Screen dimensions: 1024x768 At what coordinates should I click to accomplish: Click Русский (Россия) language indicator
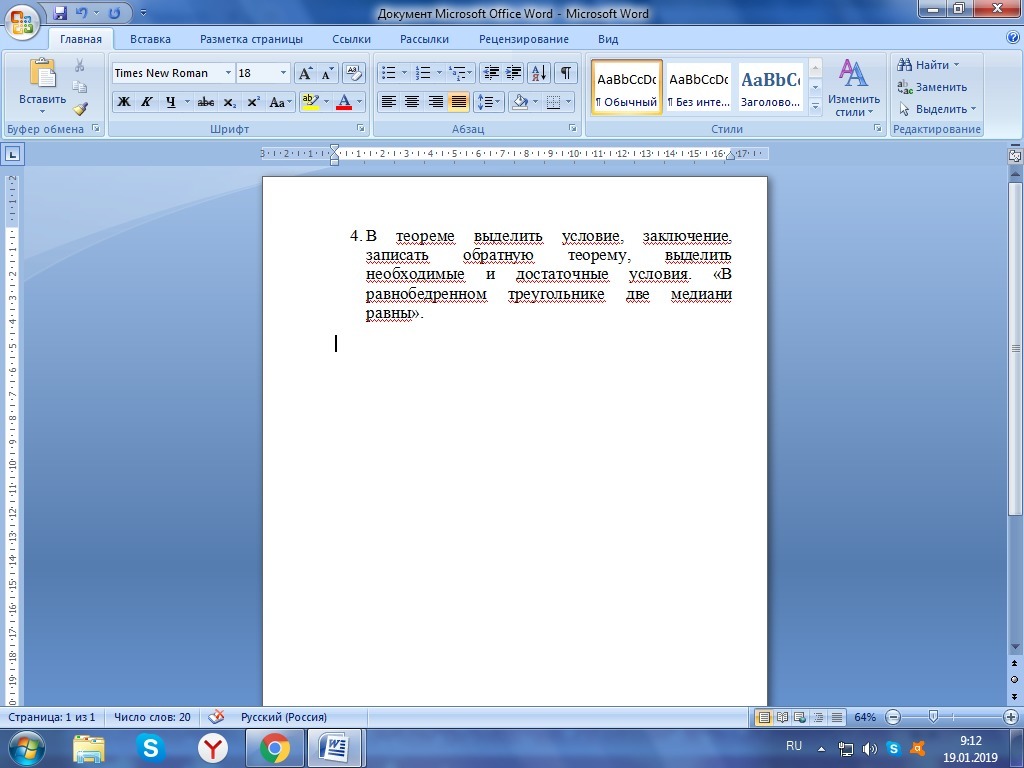tap(283, 717)
